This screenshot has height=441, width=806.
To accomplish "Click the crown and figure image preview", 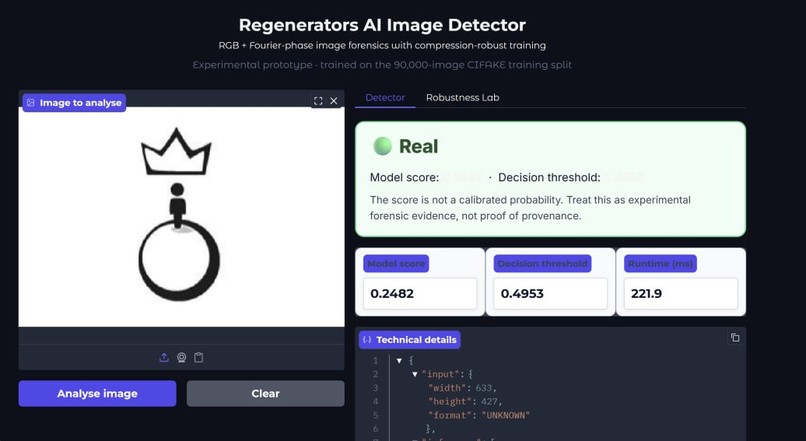I will tap(181, 216).
